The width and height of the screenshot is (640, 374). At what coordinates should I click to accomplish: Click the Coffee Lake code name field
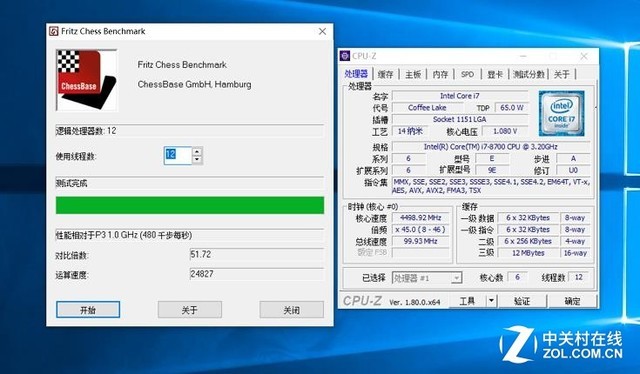(x=427, y=107)
